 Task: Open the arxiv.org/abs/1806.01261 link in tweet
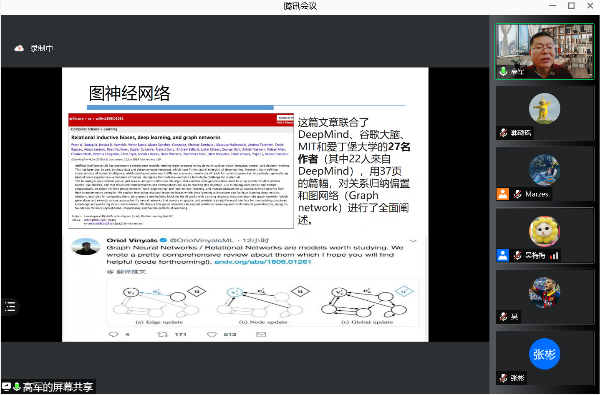[x=263, y=262]
